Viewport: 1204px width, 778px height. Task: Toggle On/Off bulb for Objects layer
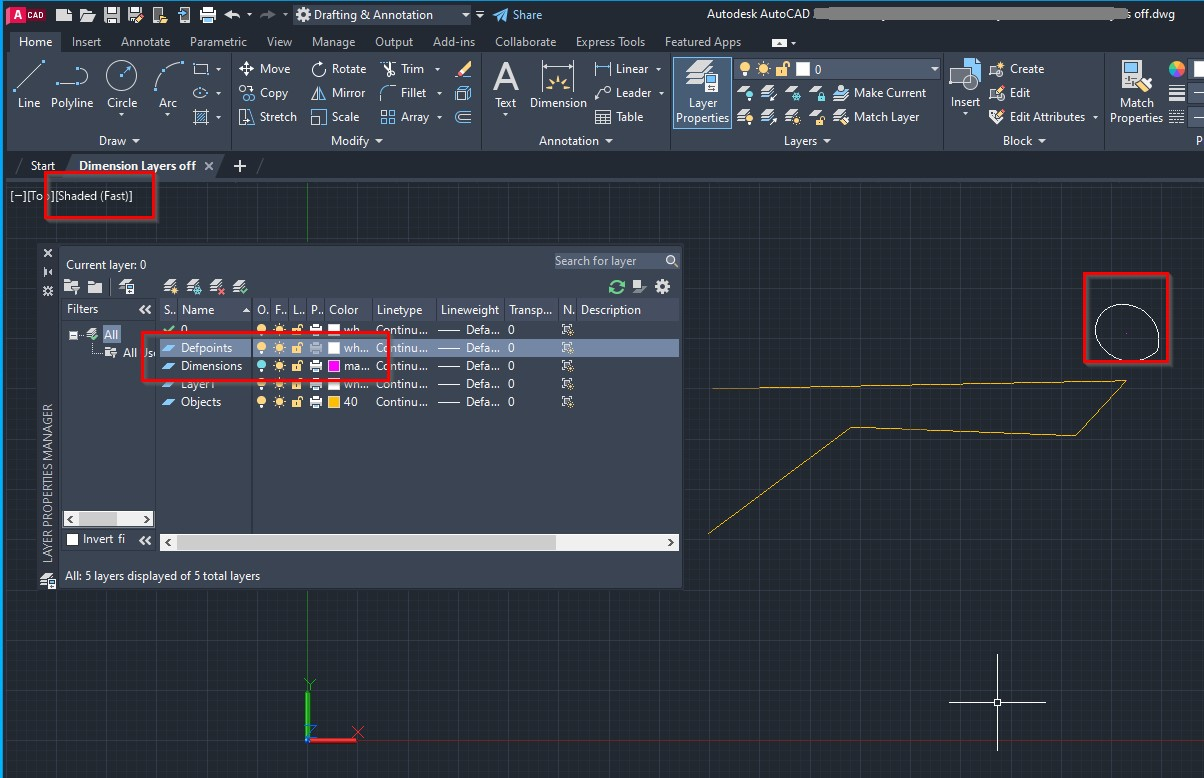tap(262, 402)
